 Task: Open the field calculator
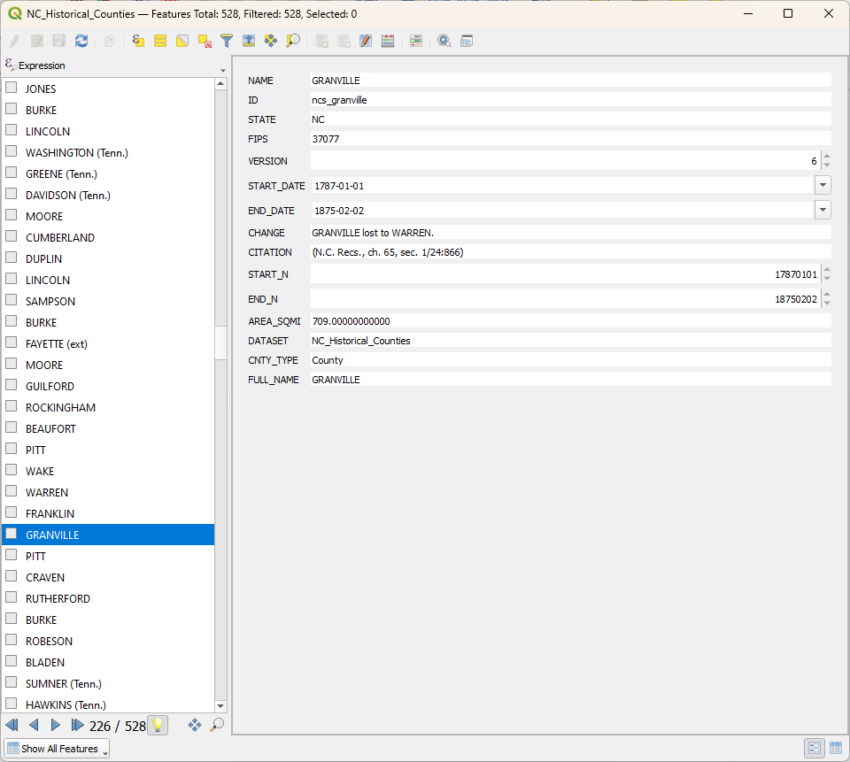[x=387, y=40]
